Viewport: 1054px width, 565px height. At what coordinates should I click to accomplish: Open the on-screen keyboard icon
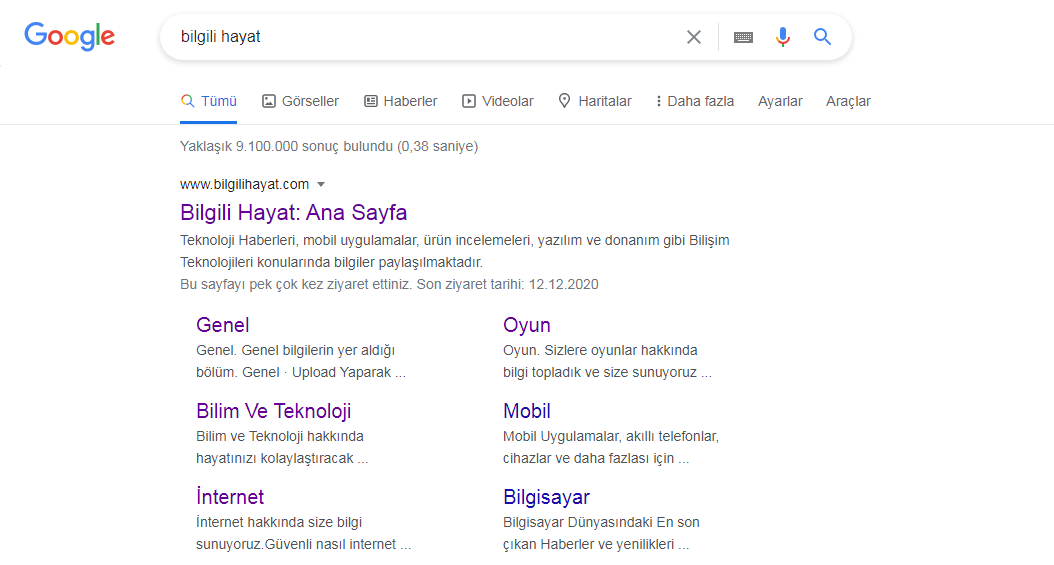point(743,37)
